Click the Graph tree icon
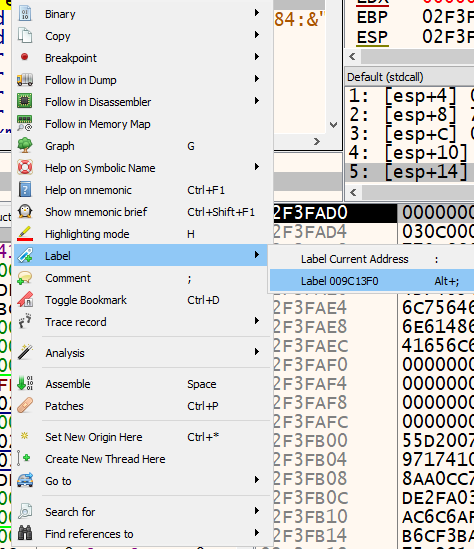 point(25,145)
